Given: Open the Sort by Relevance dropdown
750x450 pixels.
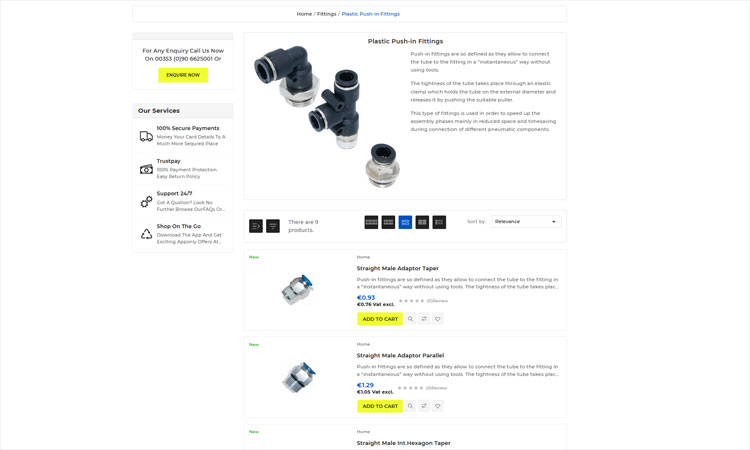Looking at the screenshot, I should tap(526, 221).
